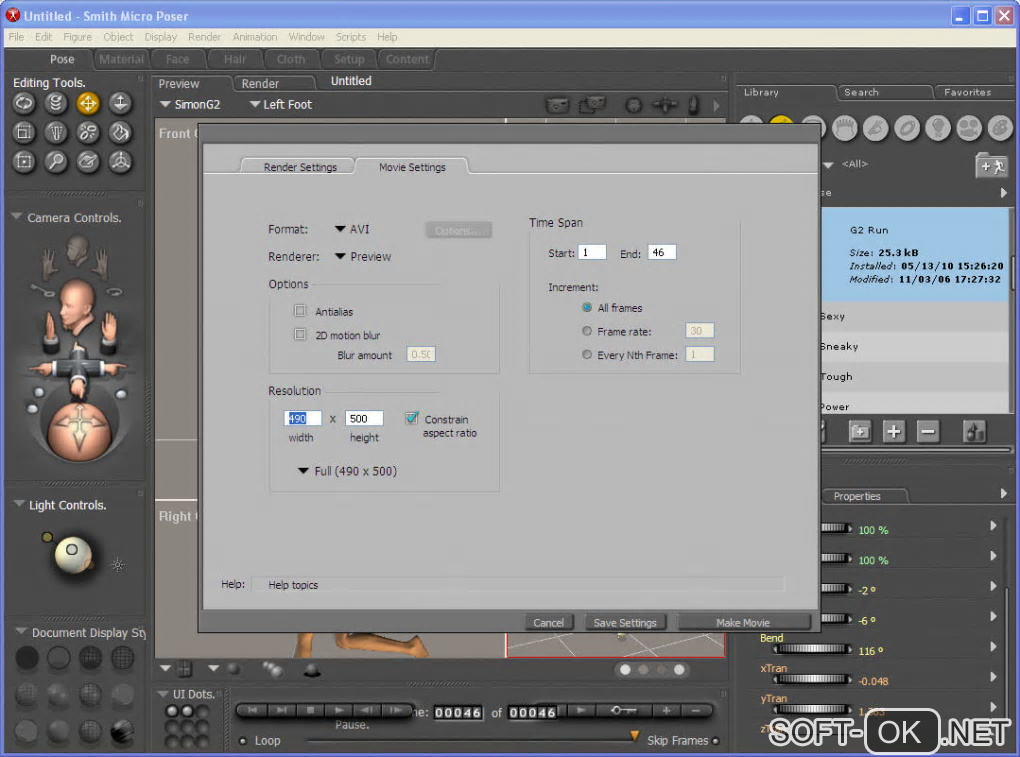Select the magnifier Zoom tool
This screenshot has height=757, width=1020.
click(x=56, y=161)
